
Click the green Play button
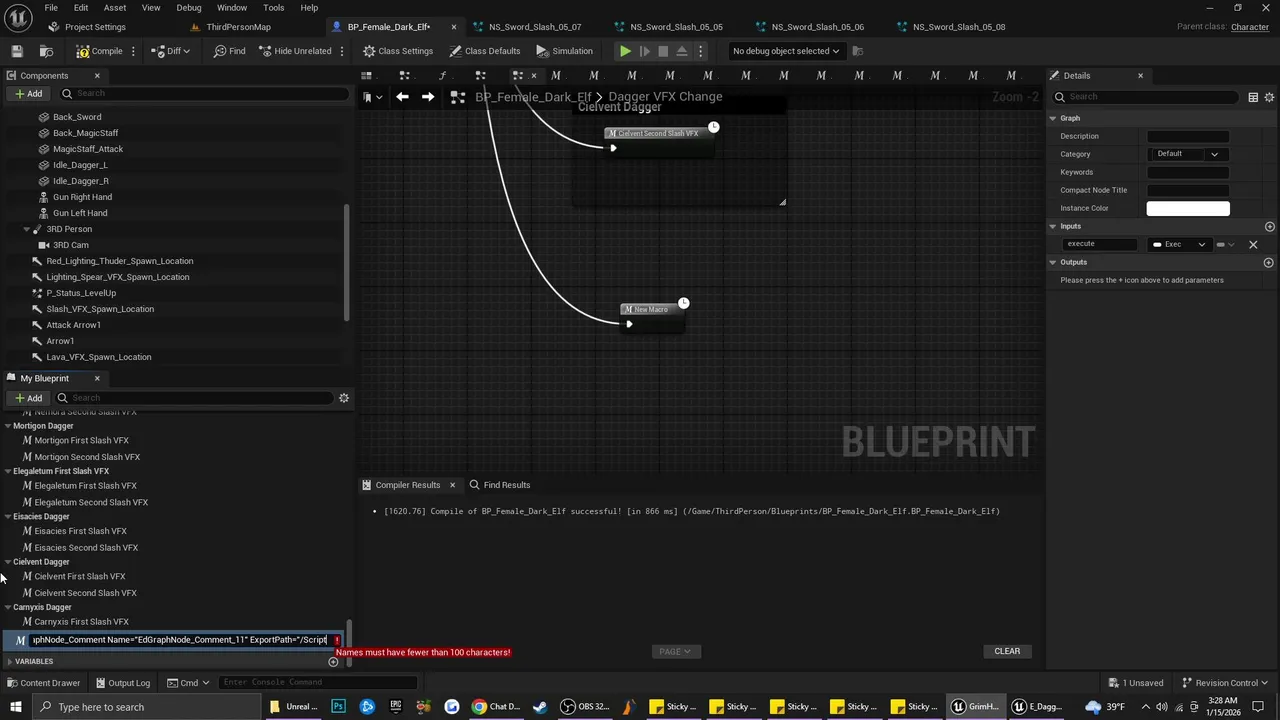coord(625,51)
